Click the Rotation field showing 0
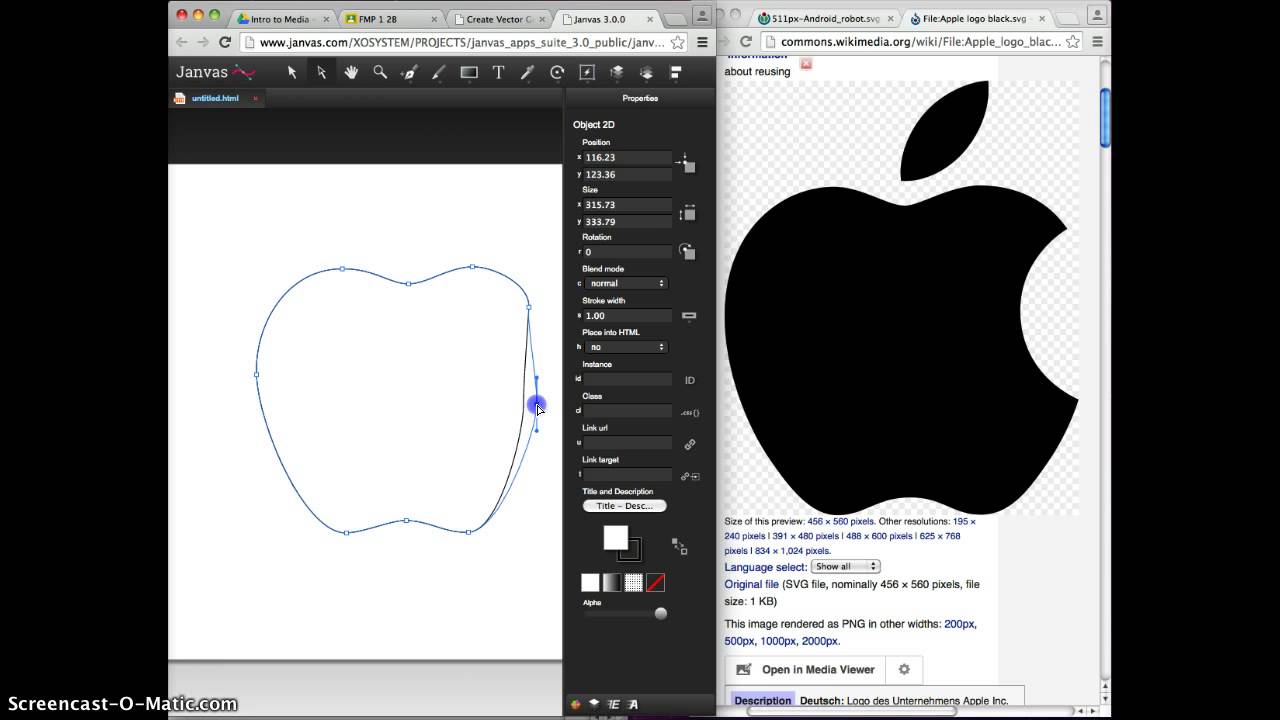 coord(627,252)
